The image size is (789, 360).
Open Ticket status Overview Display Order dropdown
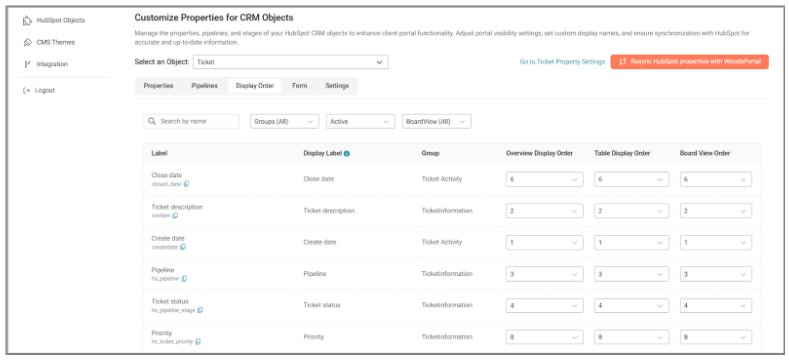point(544,306)
